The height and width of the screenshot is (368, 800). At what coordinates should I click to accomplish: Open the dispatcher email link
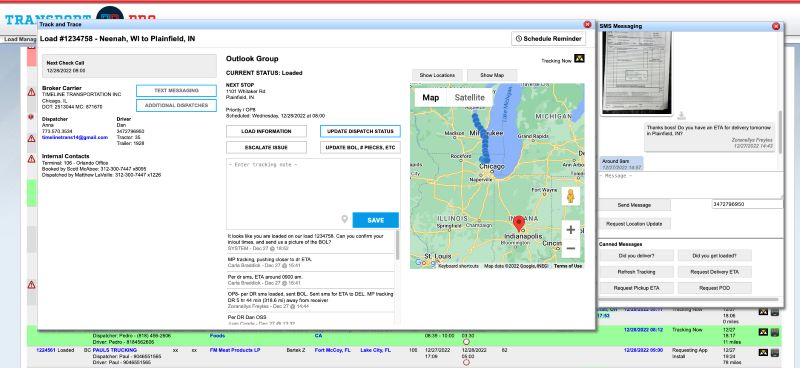pos(75,137)
